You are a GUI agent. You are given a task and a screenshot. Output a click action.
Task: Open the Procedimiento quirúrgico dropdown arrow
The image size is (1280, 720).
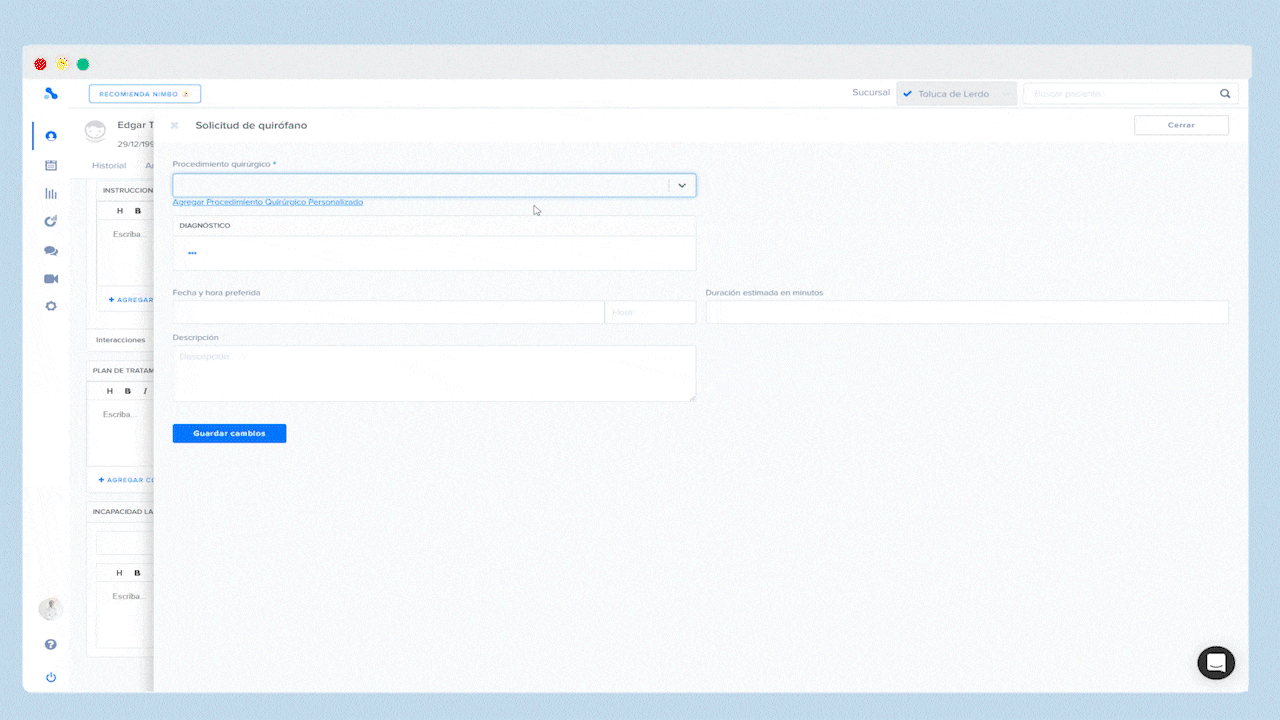click(x=682, y=185)
